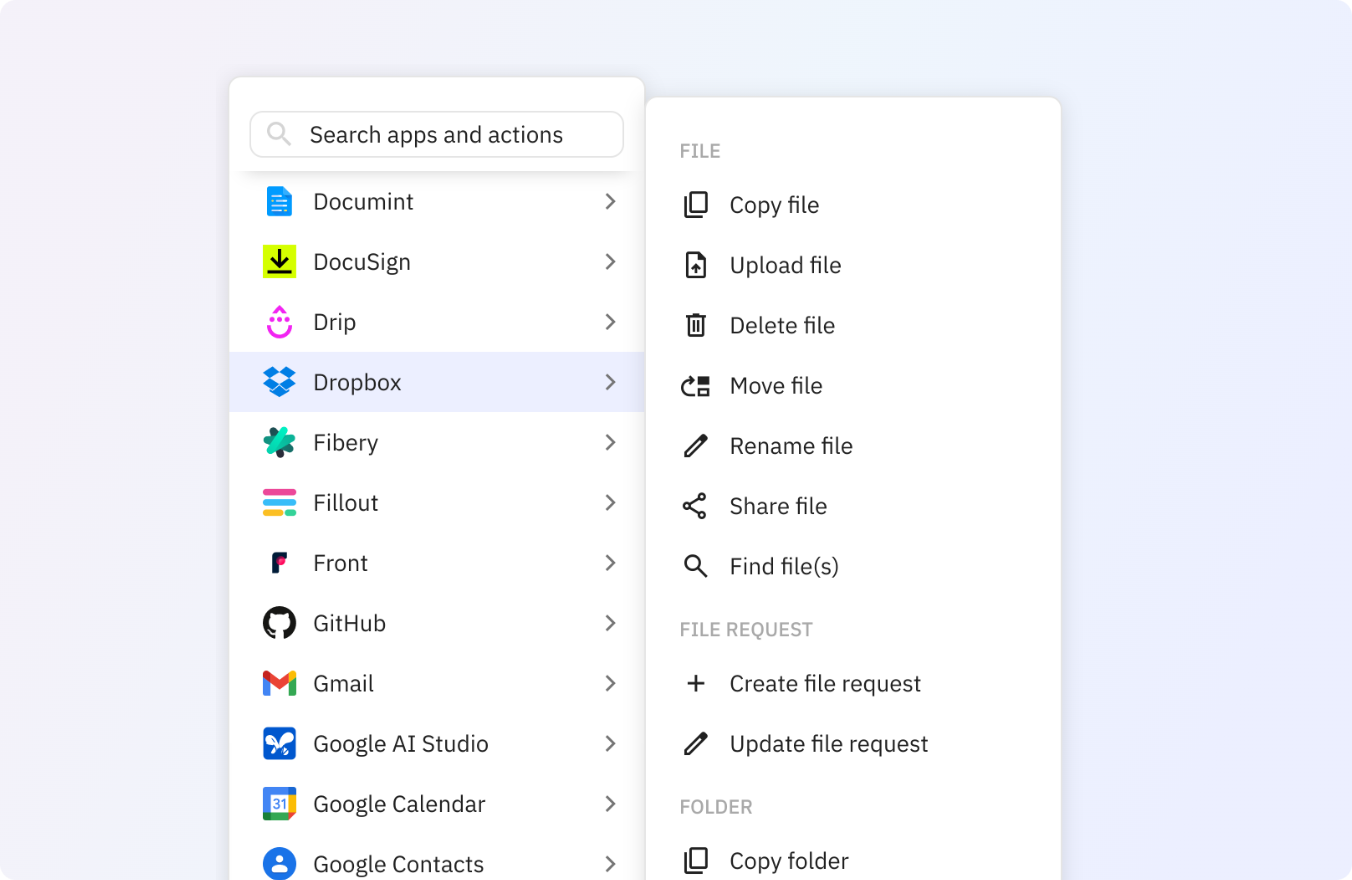Expand the GitHub submenu chevron
Screen dimensions: 1352x880
point(610,623)
